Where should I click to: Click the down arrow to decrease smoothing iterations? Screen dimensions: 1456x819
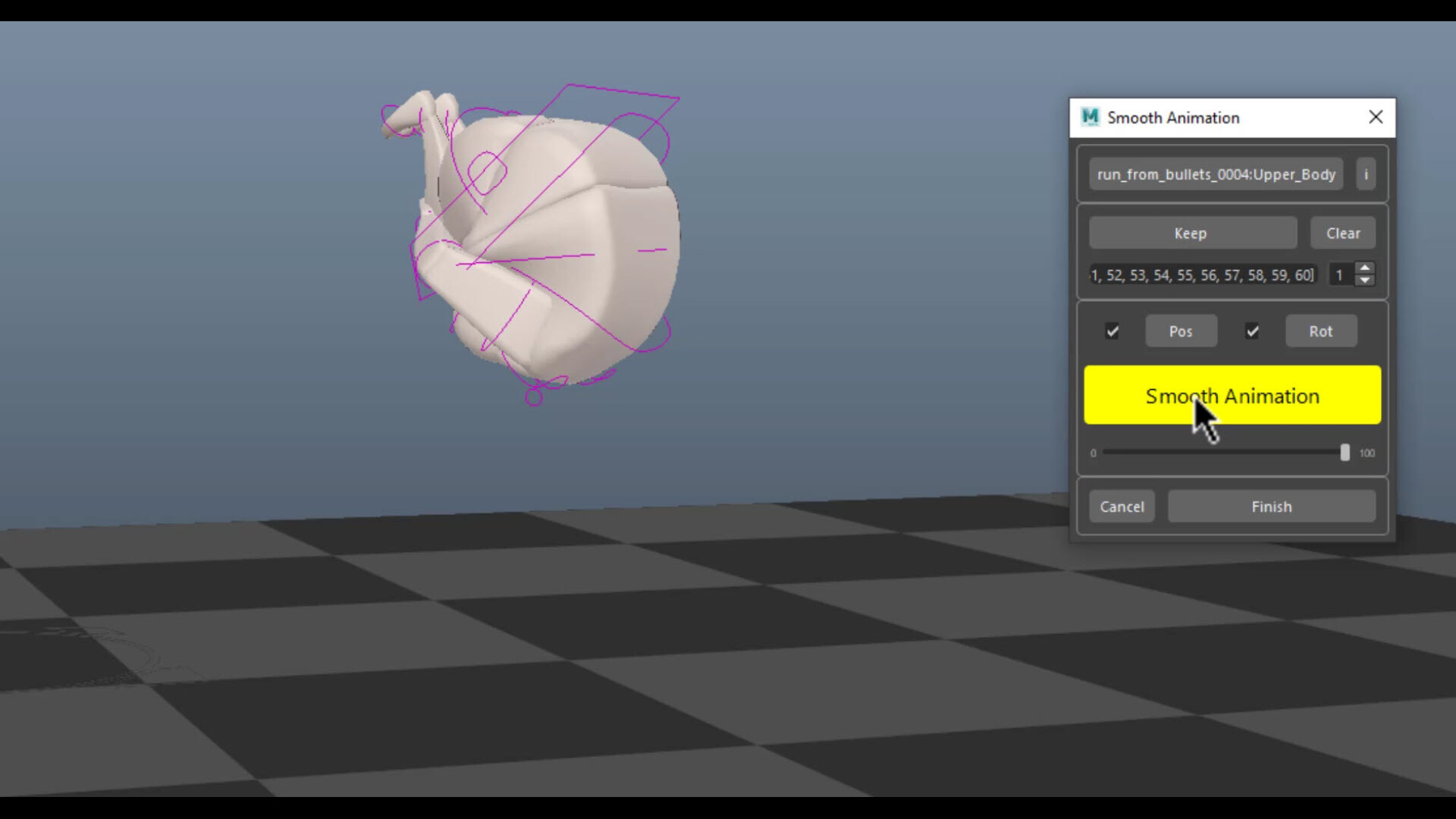1365,281
